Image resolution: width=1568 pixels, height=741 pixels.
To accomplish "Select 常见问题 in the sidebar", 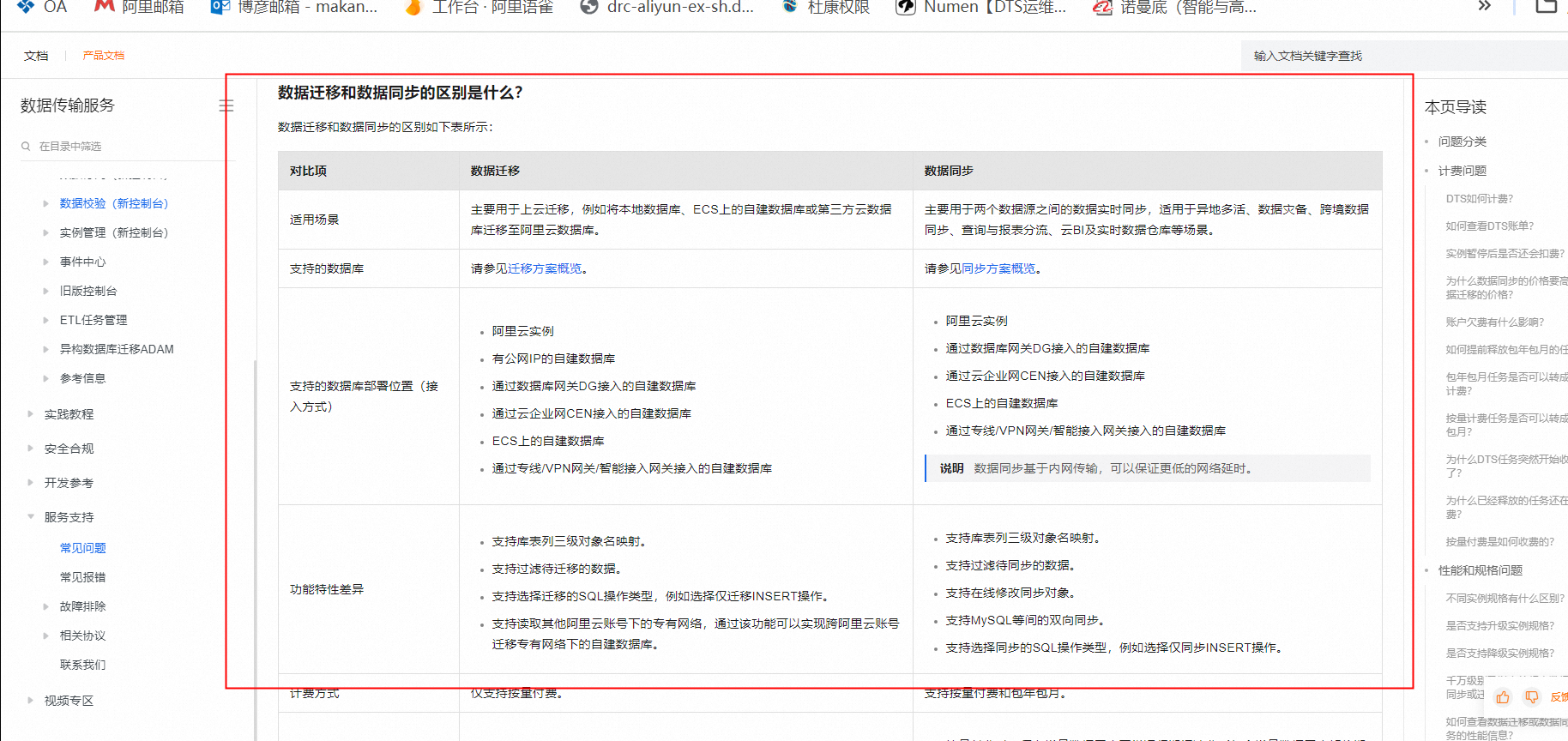I will coord(83,548).
